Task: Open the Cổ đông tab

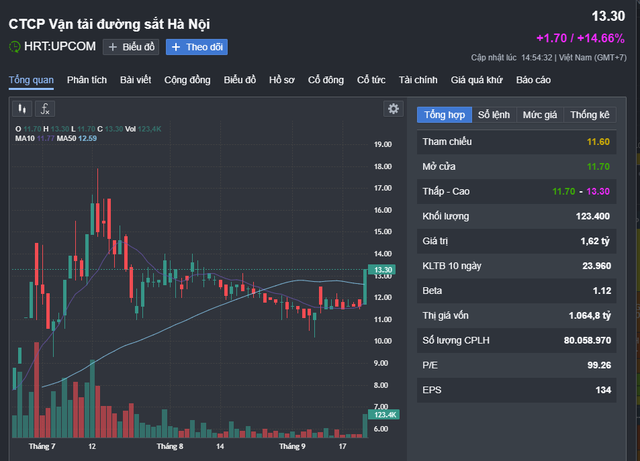Action: 326,79
